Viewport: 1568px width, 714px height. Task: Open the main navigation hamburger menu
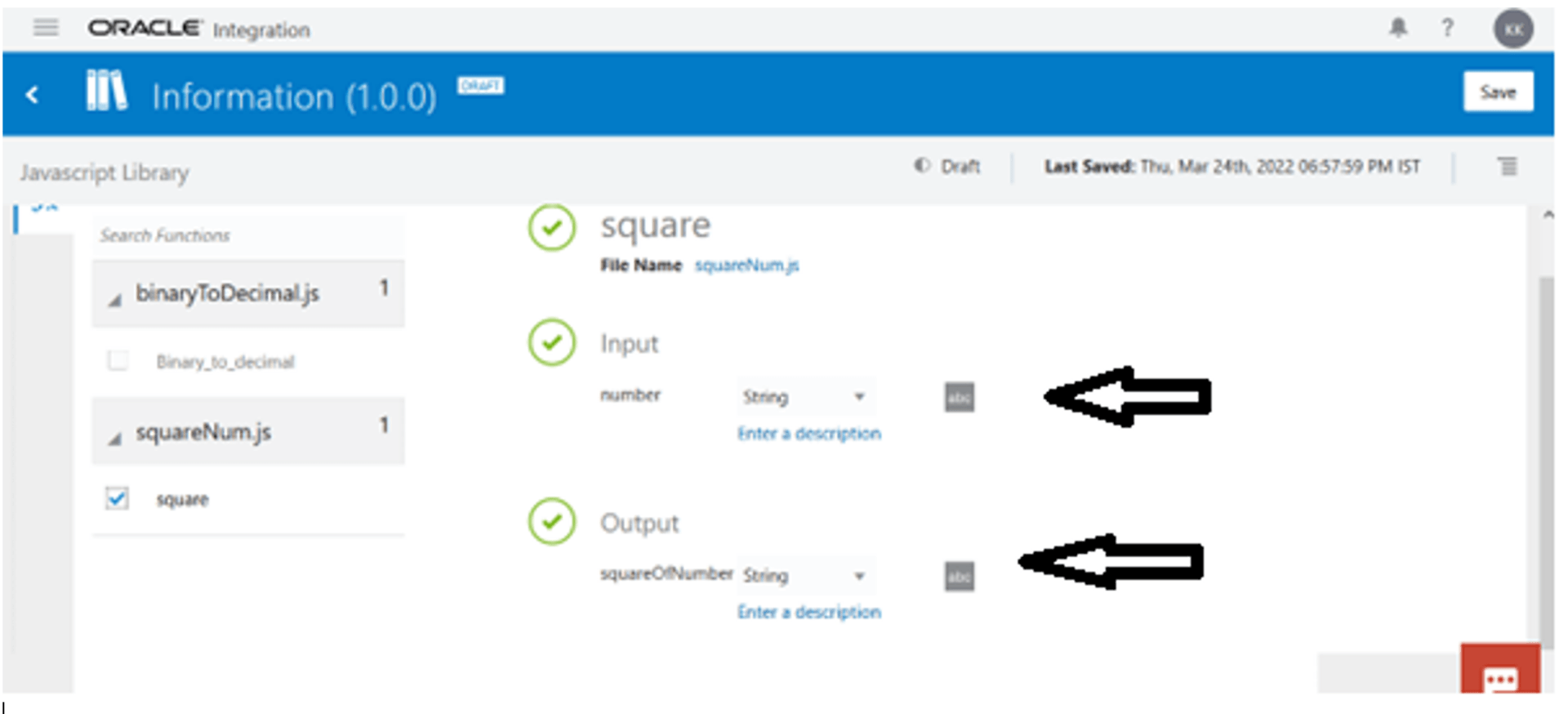click(x=46, y=28)
